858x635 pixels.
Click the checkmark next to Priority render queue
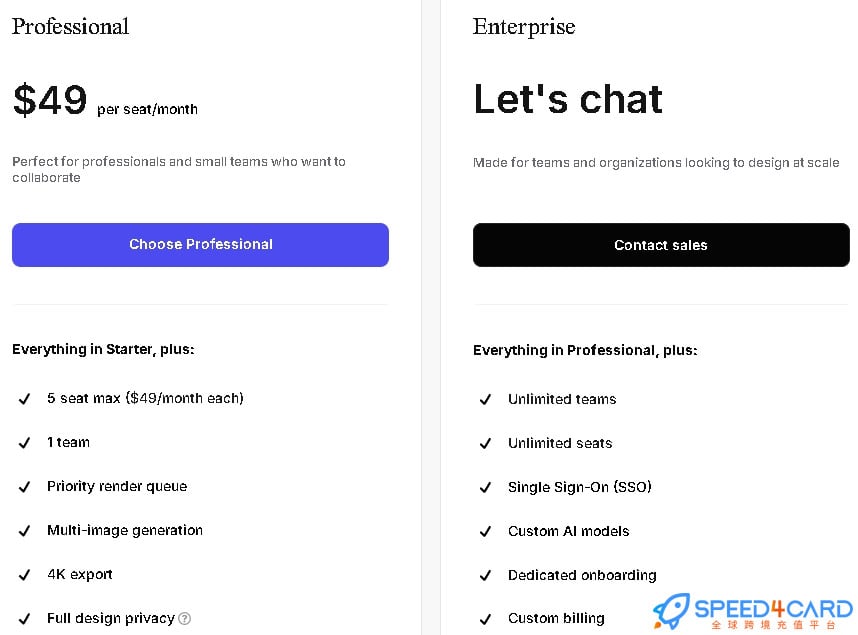[24, 487]
